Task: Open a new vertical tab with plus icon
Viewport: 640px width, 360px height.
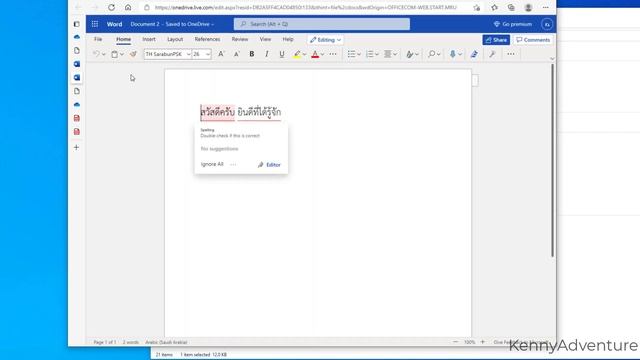Action: coord(76,147)
